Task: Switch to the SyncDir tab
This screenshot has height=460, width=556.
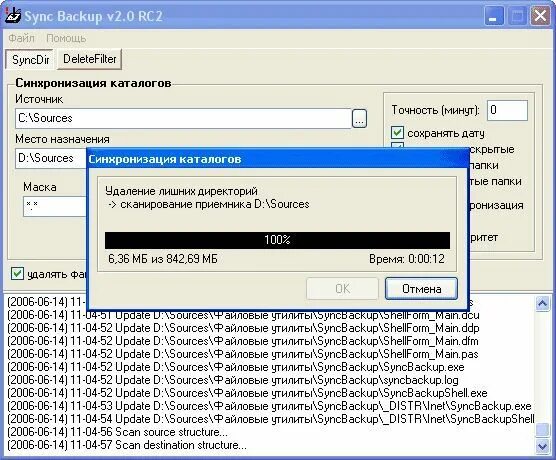Action: (x=30, y=59)
